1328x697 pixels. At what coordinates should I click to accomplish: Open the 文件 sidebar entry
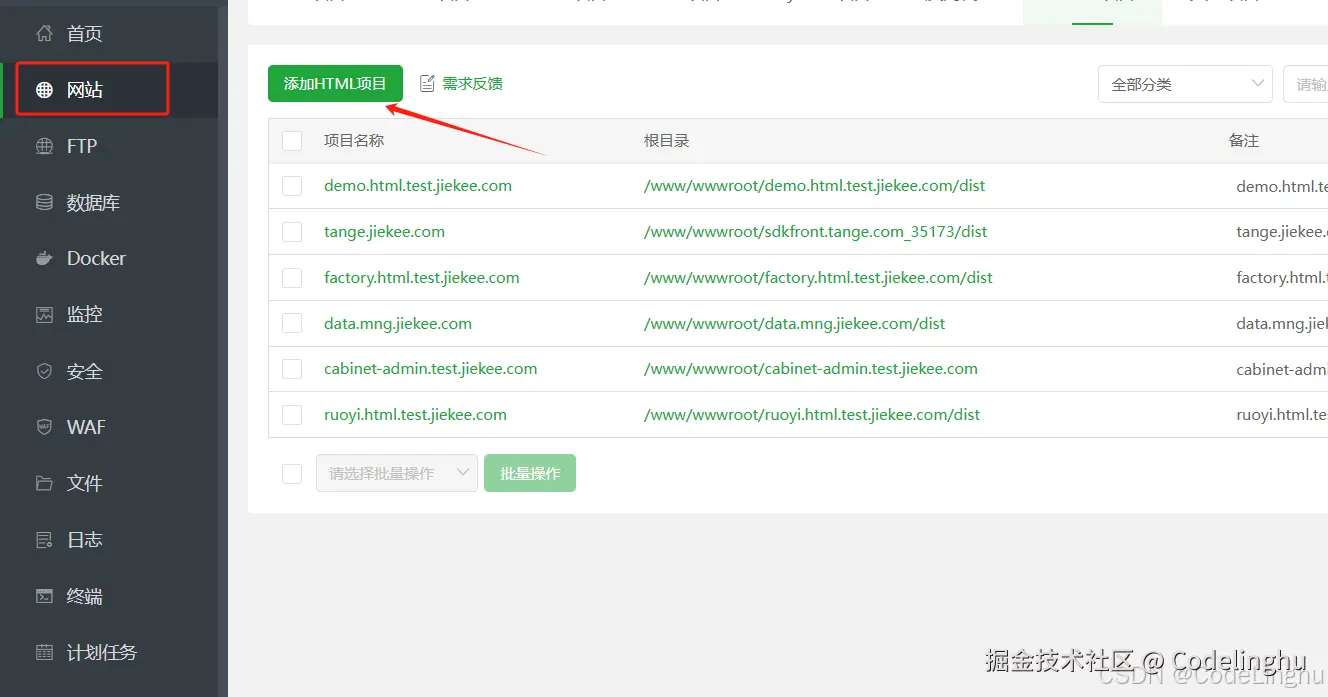point(109,483)
